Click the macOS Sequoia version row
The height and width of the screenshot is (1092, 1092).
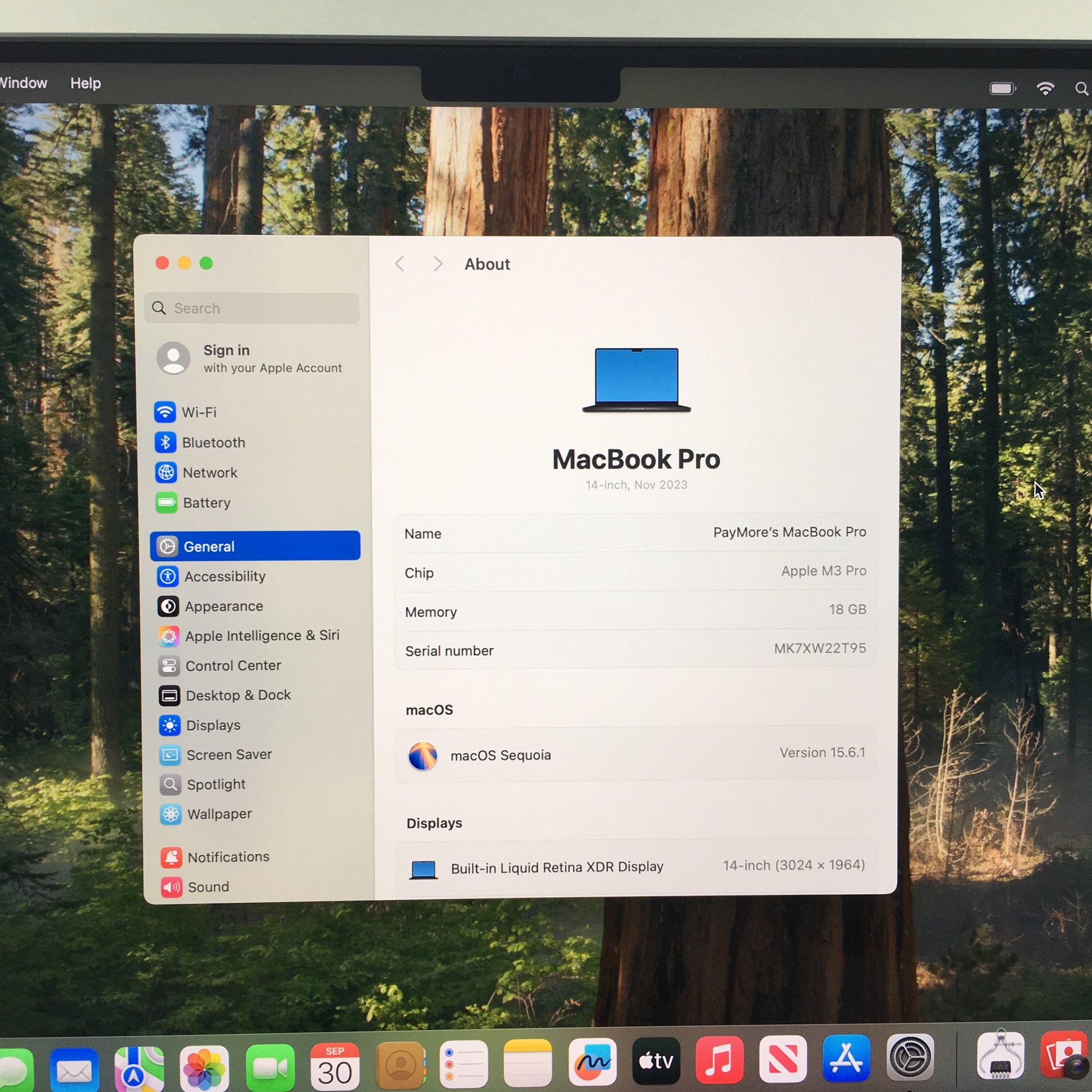coord(635,755)
